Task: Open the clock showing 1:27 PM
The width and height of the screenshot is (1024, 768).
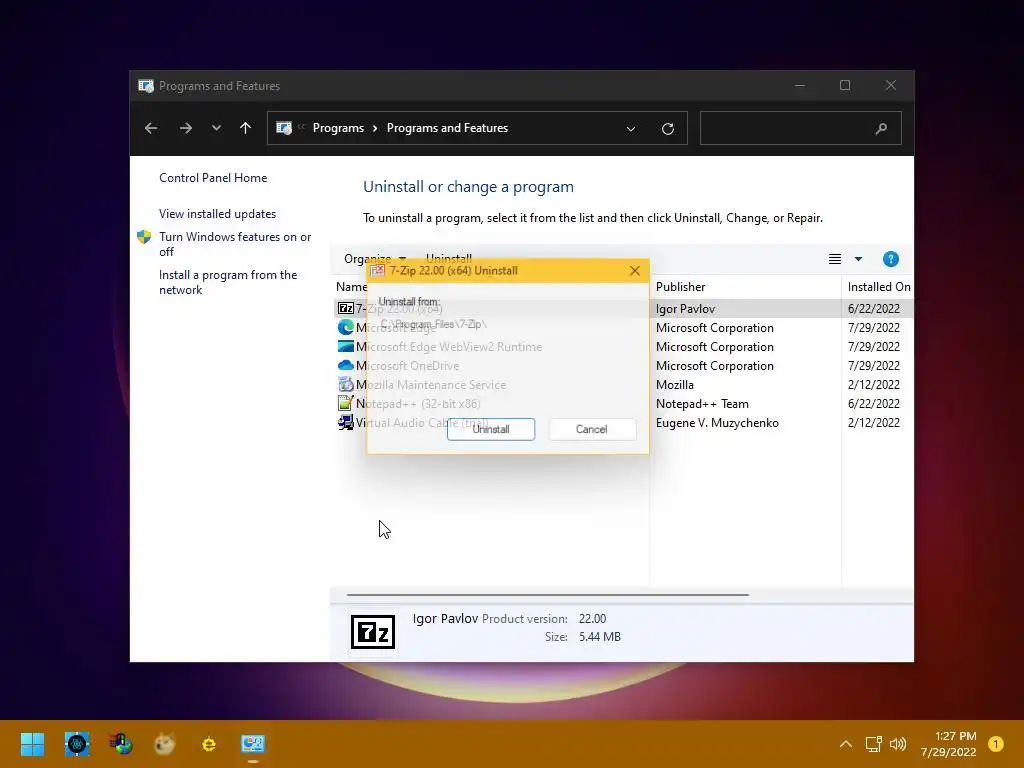Action: click(949, 744)
